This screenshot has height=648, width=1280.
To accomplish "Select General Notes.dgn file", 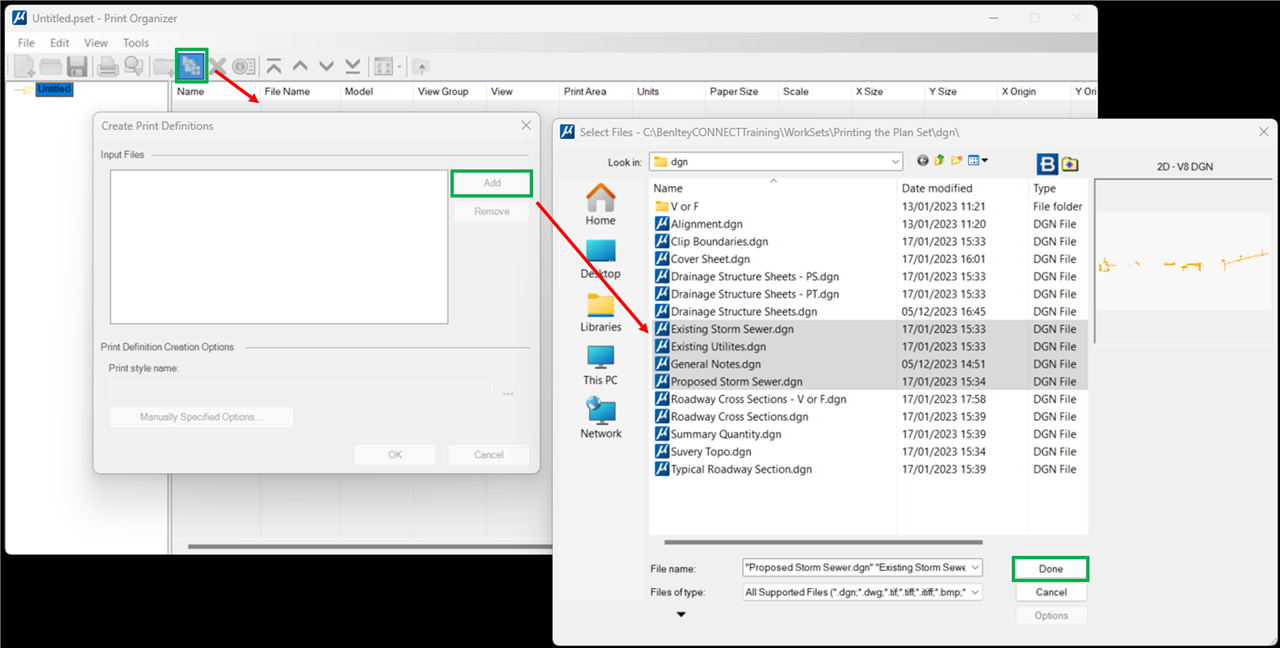I will pyautogui.click(x=716, y=364).
